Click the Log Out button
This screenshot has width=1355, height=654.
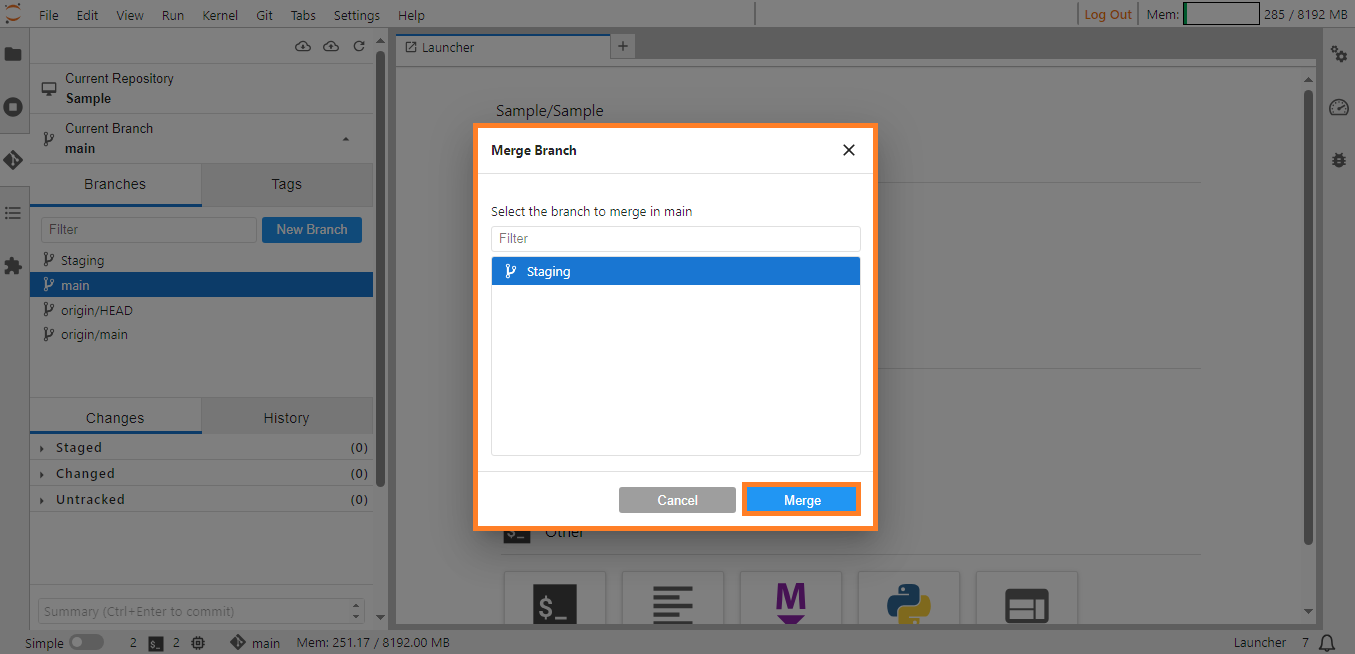pyautogui.click(x=1108, y=15)
